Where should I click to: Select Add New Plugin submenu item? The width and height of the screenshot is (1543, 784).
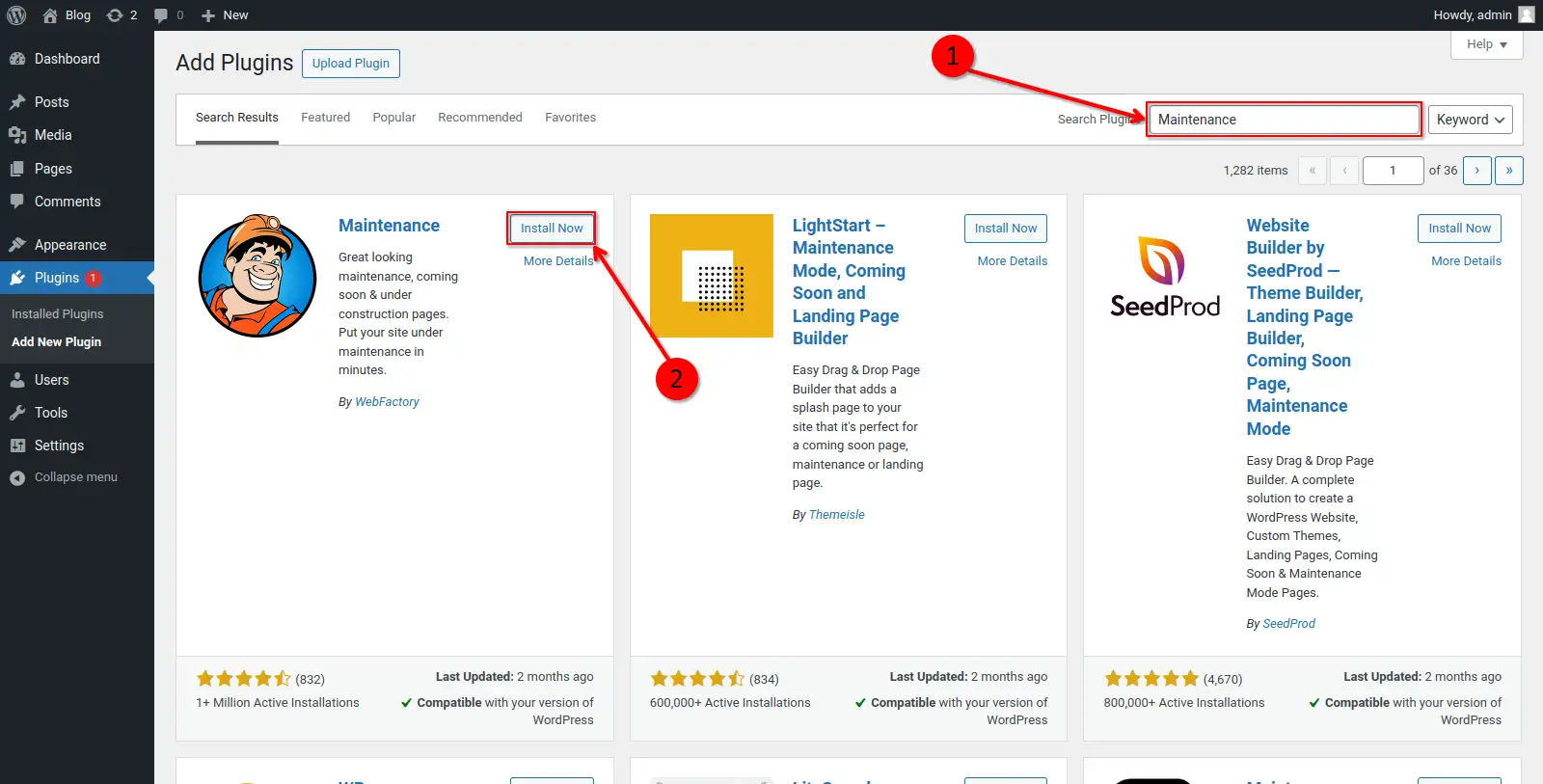click(x=56, y=342)
